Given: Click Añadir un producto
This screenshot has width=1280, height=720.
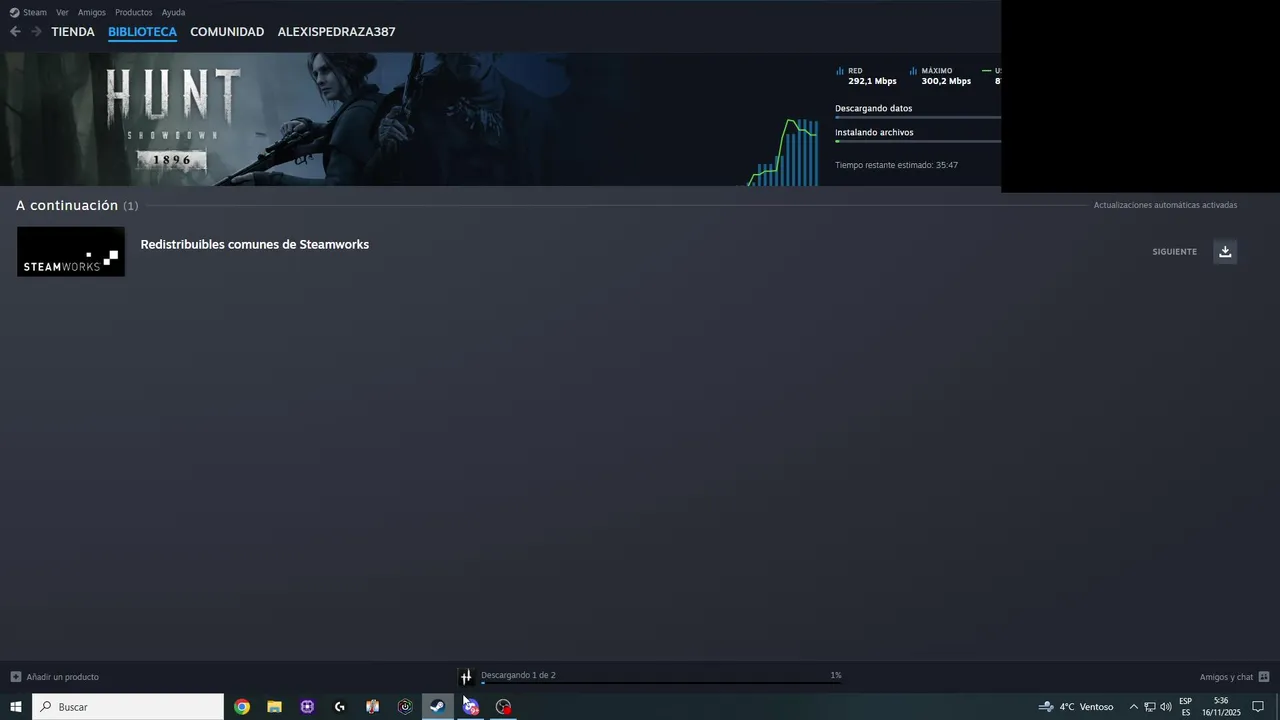Looking at the screenshot, I should point(62,677).
